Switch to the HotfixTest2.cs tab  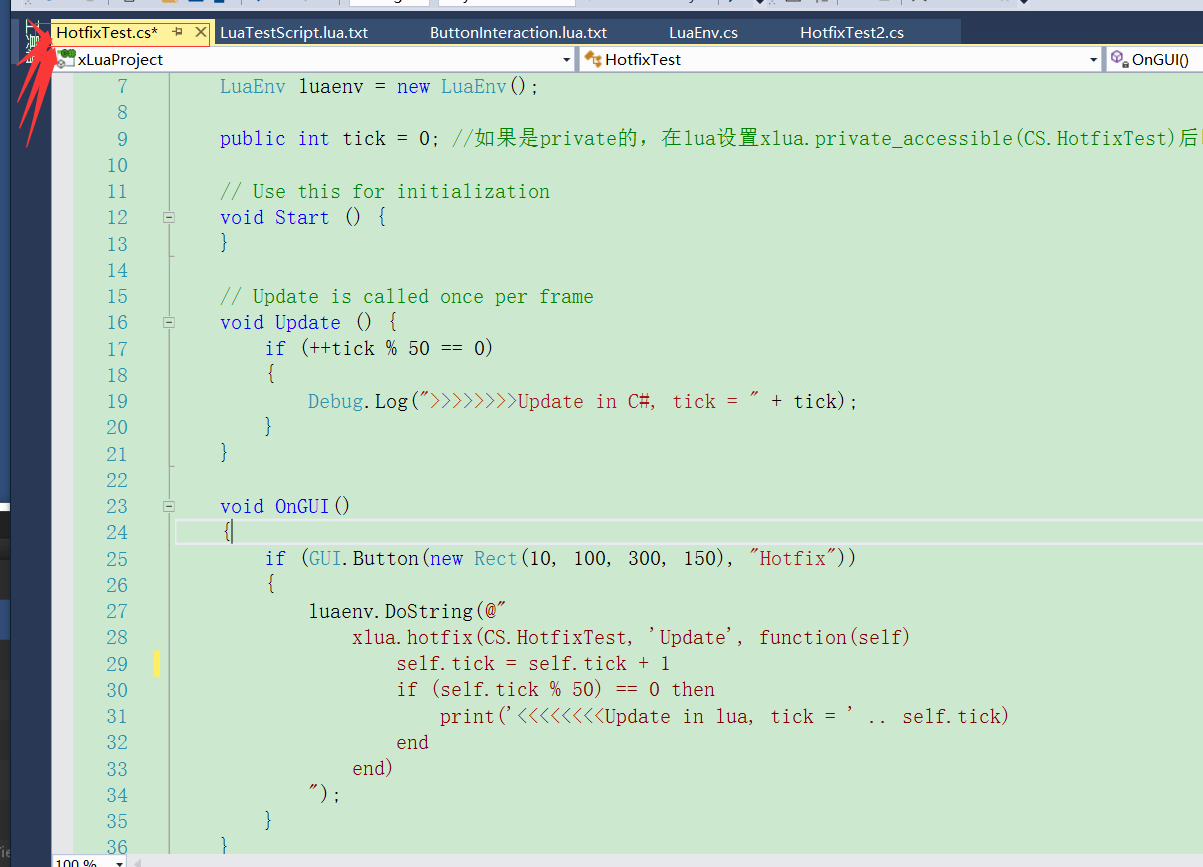click(852, 33)
